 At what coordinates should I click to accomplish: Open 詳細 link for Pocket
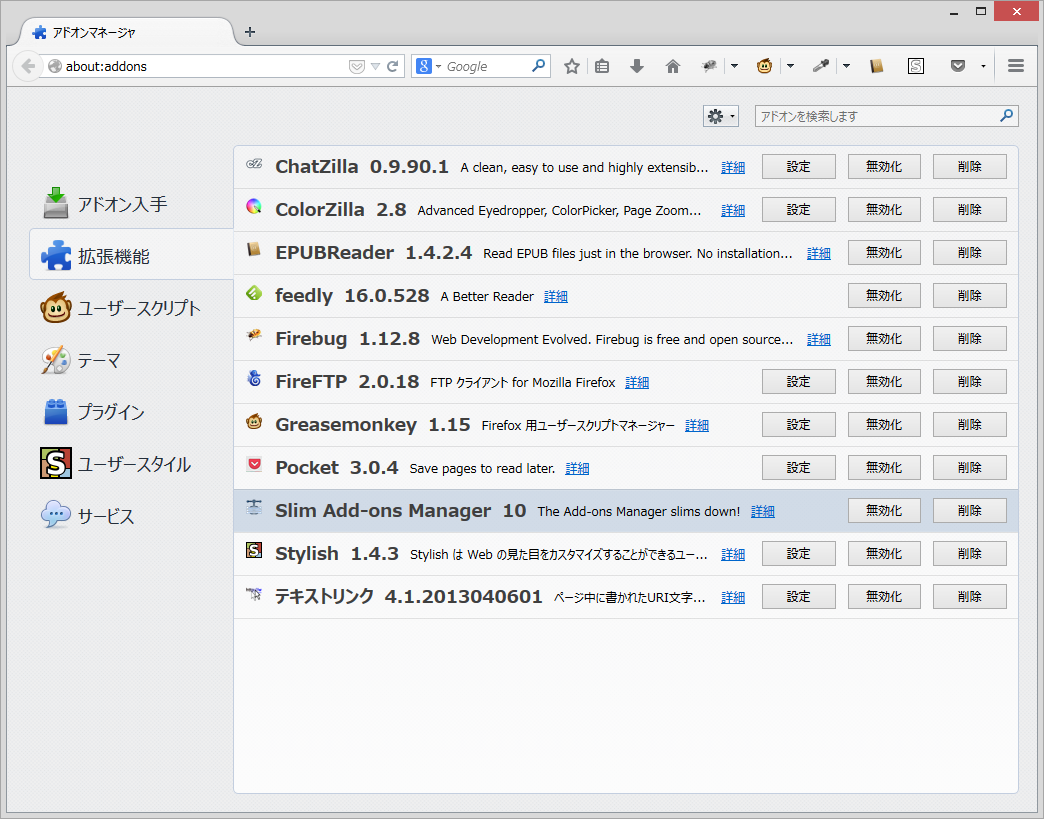point(577,468)
